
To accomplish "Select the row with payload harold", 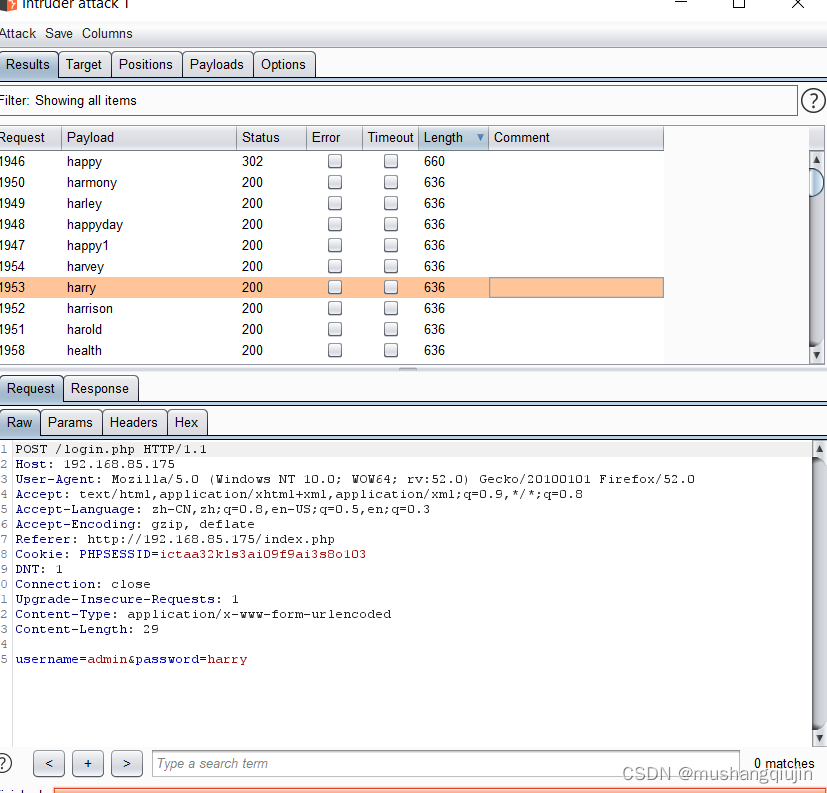I will (x=332, y=329).
